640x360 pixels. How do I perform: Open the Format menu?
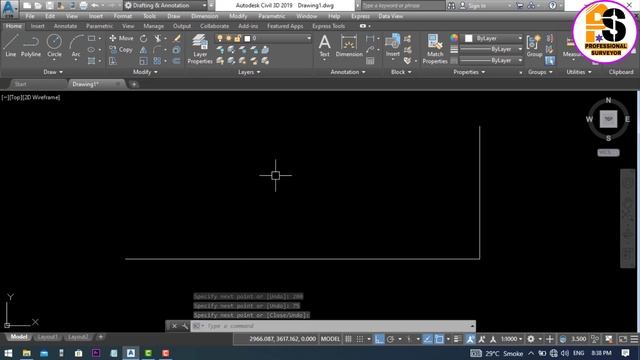(122, 16)
